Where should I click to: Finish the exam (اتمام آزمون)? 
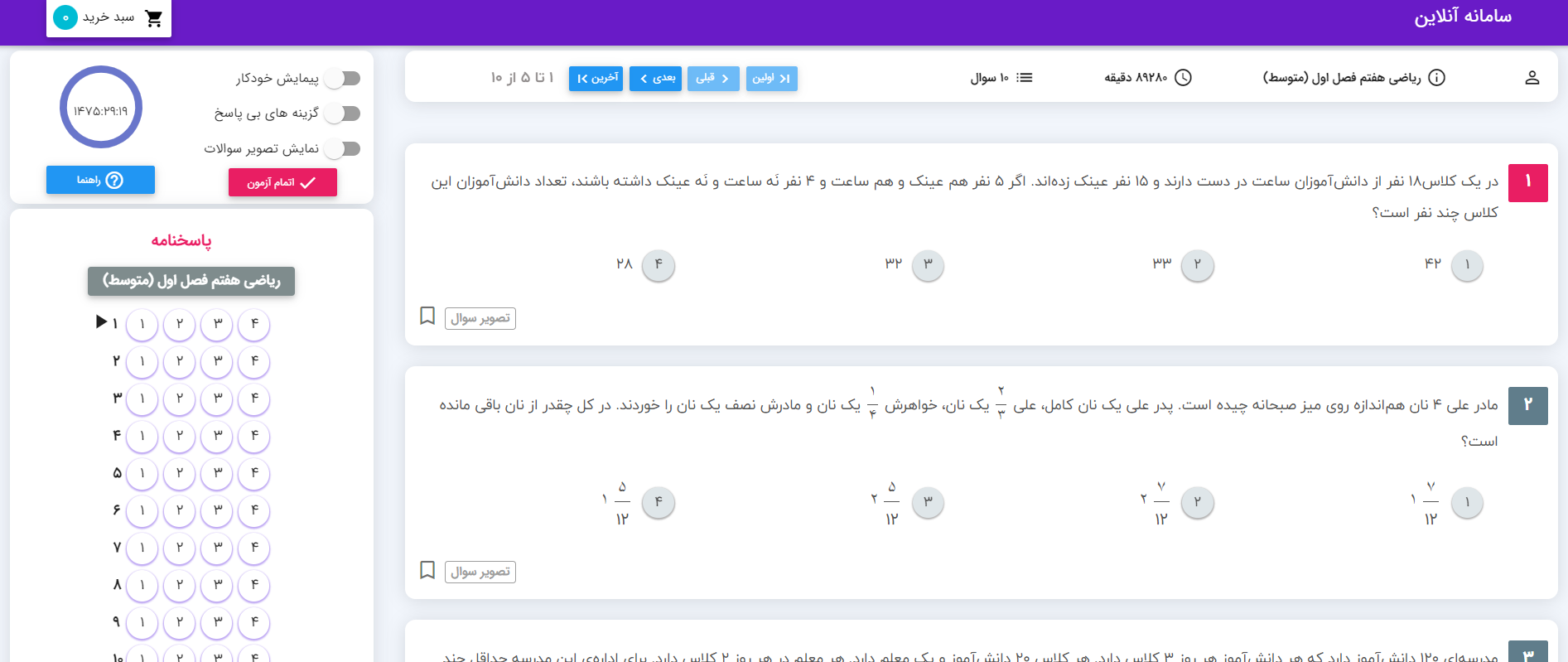282,182
